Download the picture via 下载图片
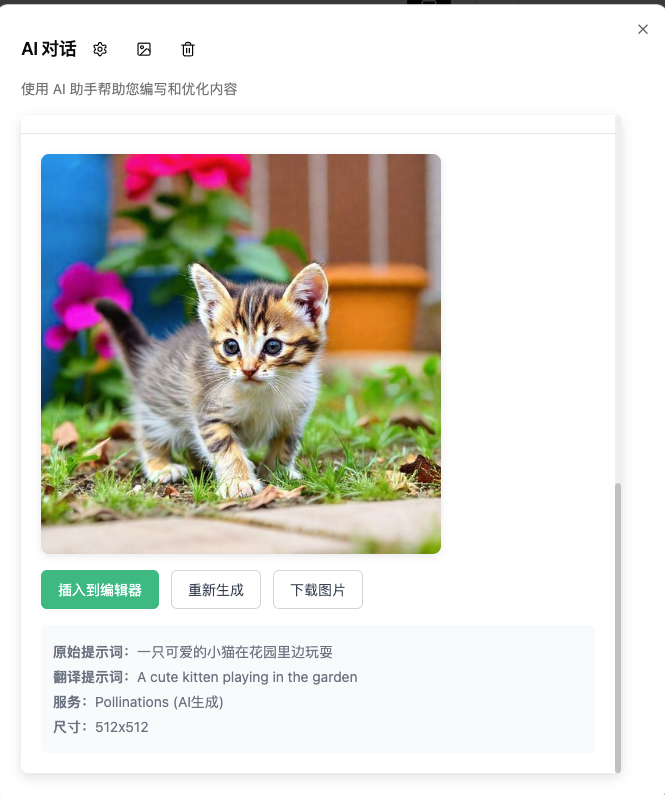665x795 pixels. tap(318, 590)
